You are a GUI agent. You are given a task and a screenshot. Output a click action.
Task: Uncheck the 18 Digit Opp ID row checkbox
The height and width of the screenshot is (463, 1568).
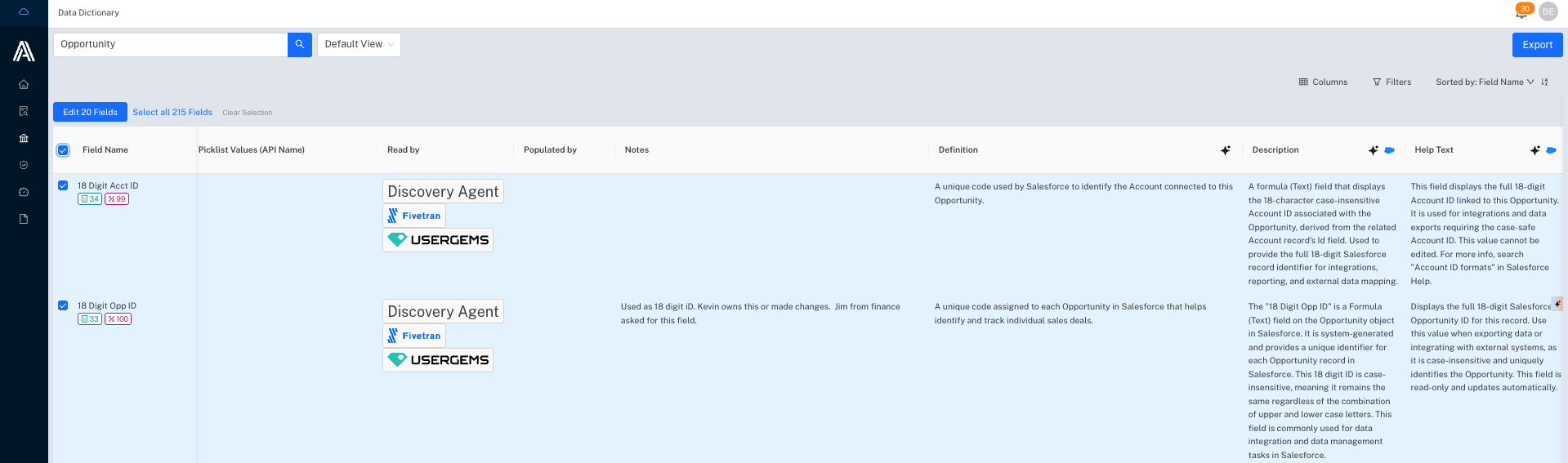tap(63, 305)
